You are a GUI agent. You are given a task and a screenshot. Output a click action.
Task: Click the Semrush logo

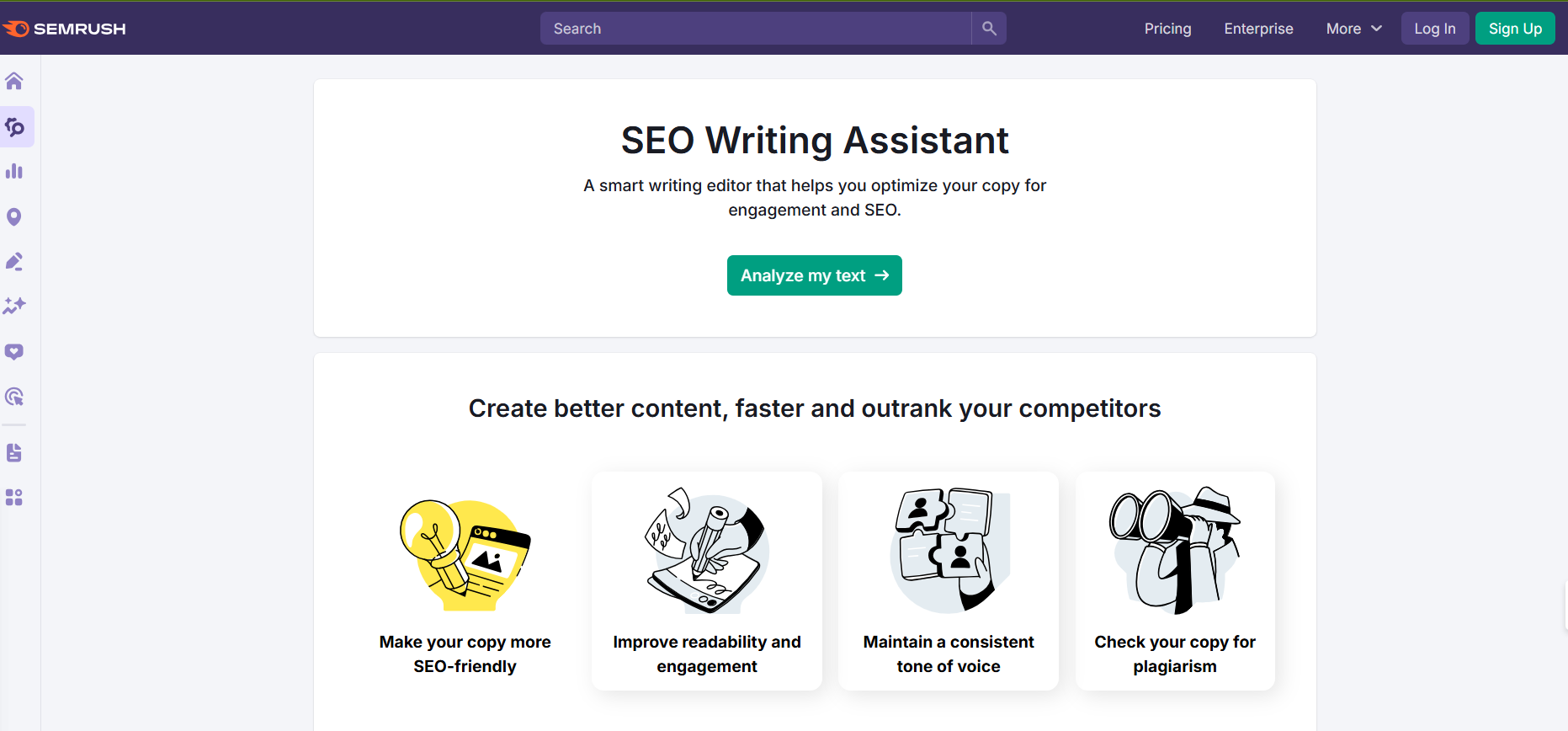point(66,28)
